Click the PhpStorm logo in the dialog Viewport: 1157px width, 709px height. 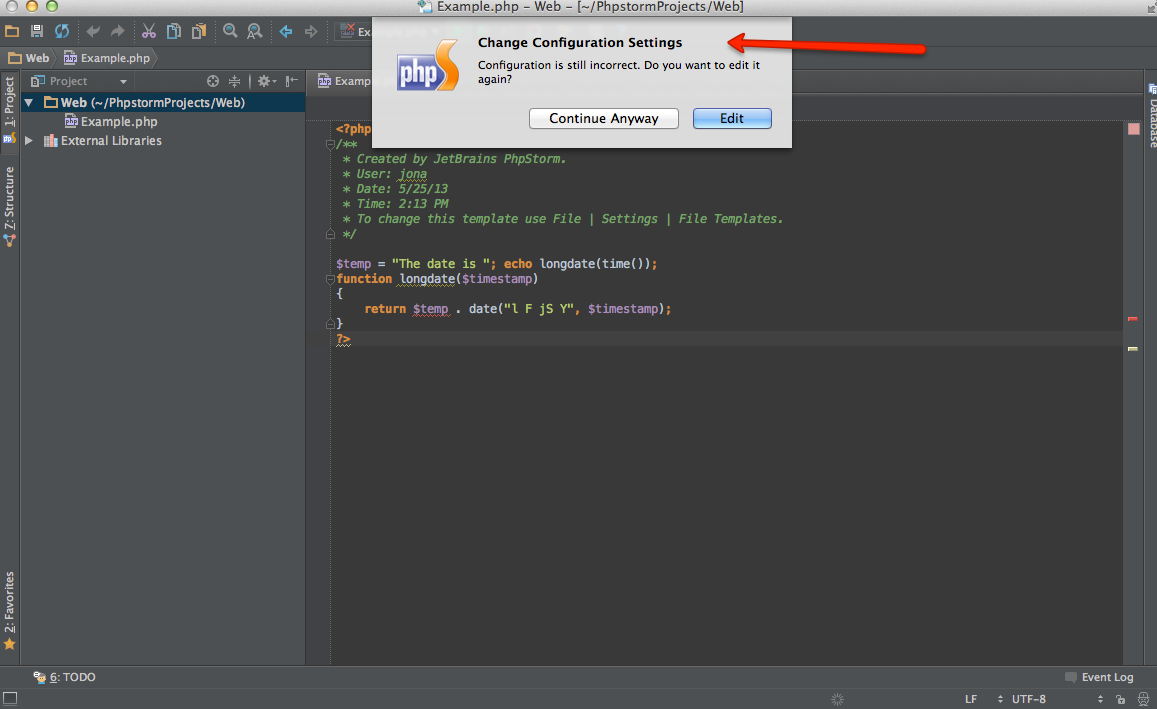(428, 66)
